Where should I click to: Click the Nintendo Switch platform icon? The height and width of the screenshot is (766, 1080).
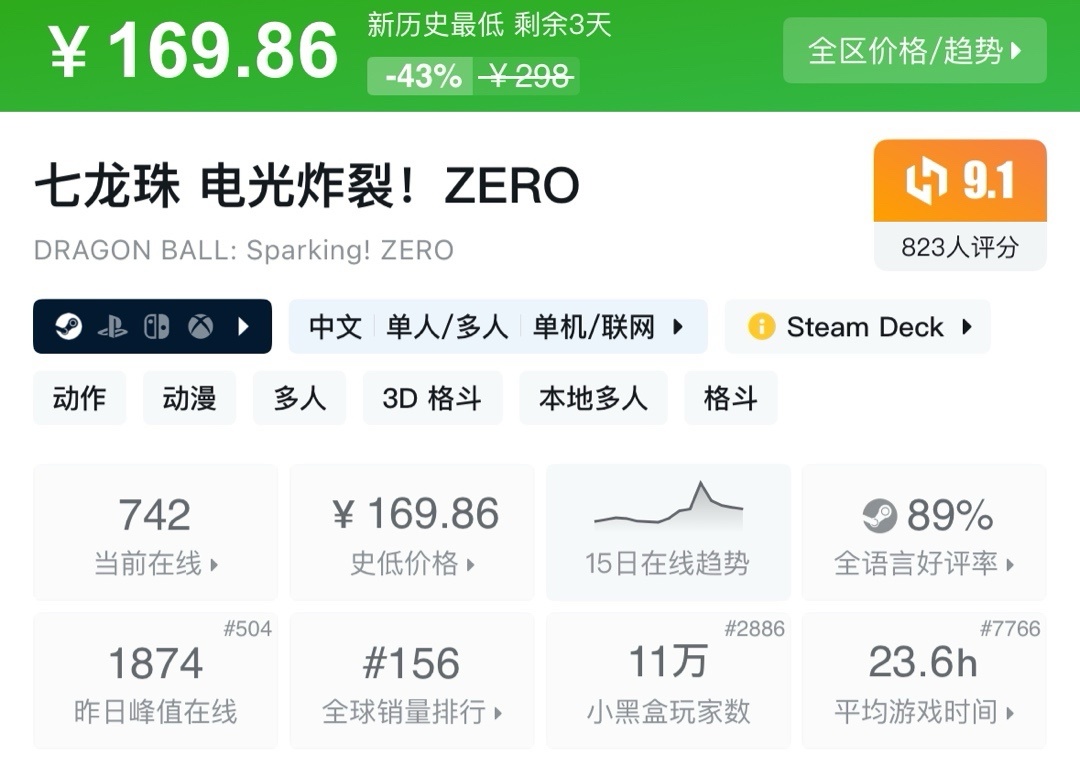[156, 327]
